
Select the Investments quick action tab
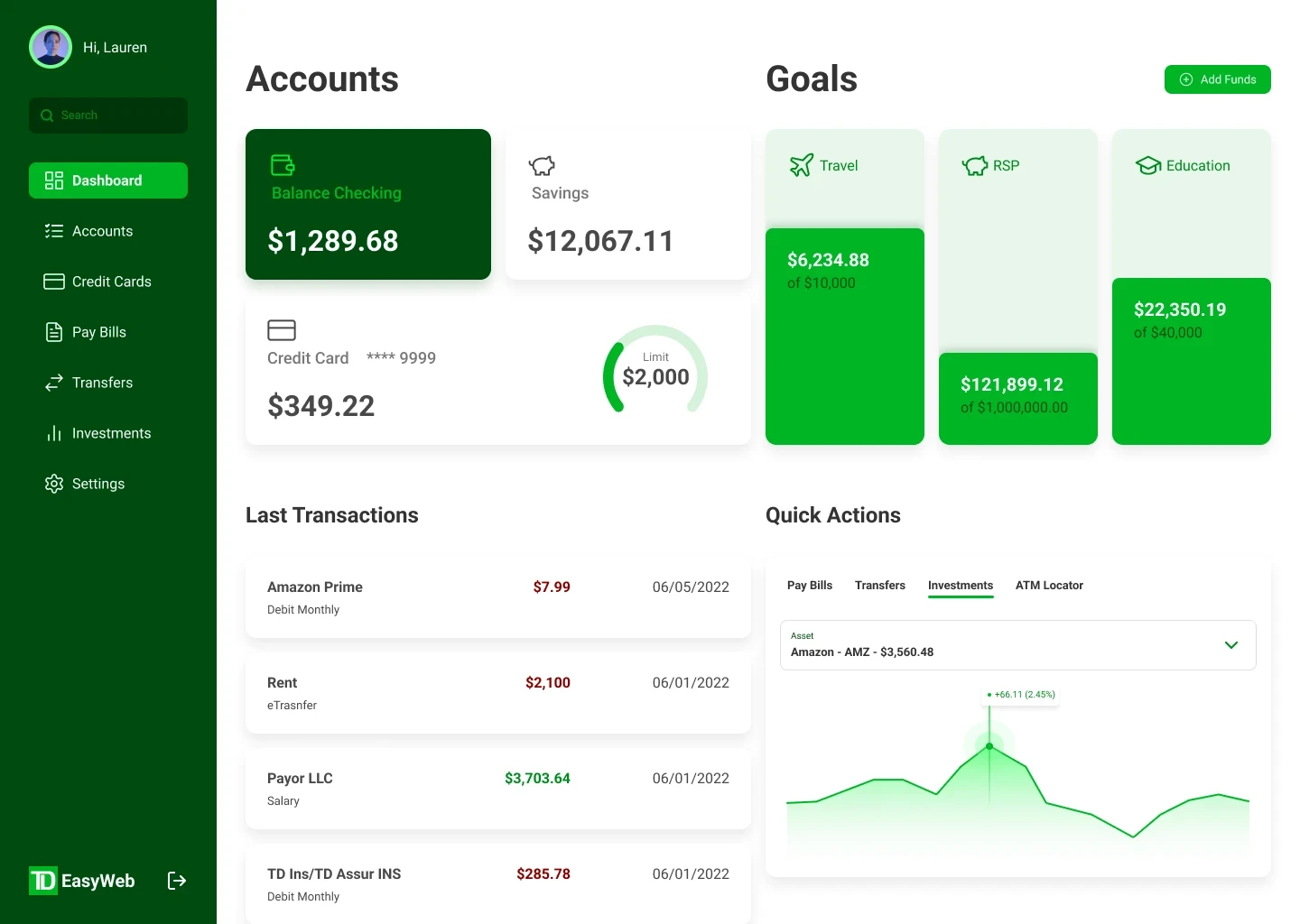(961, 586)
